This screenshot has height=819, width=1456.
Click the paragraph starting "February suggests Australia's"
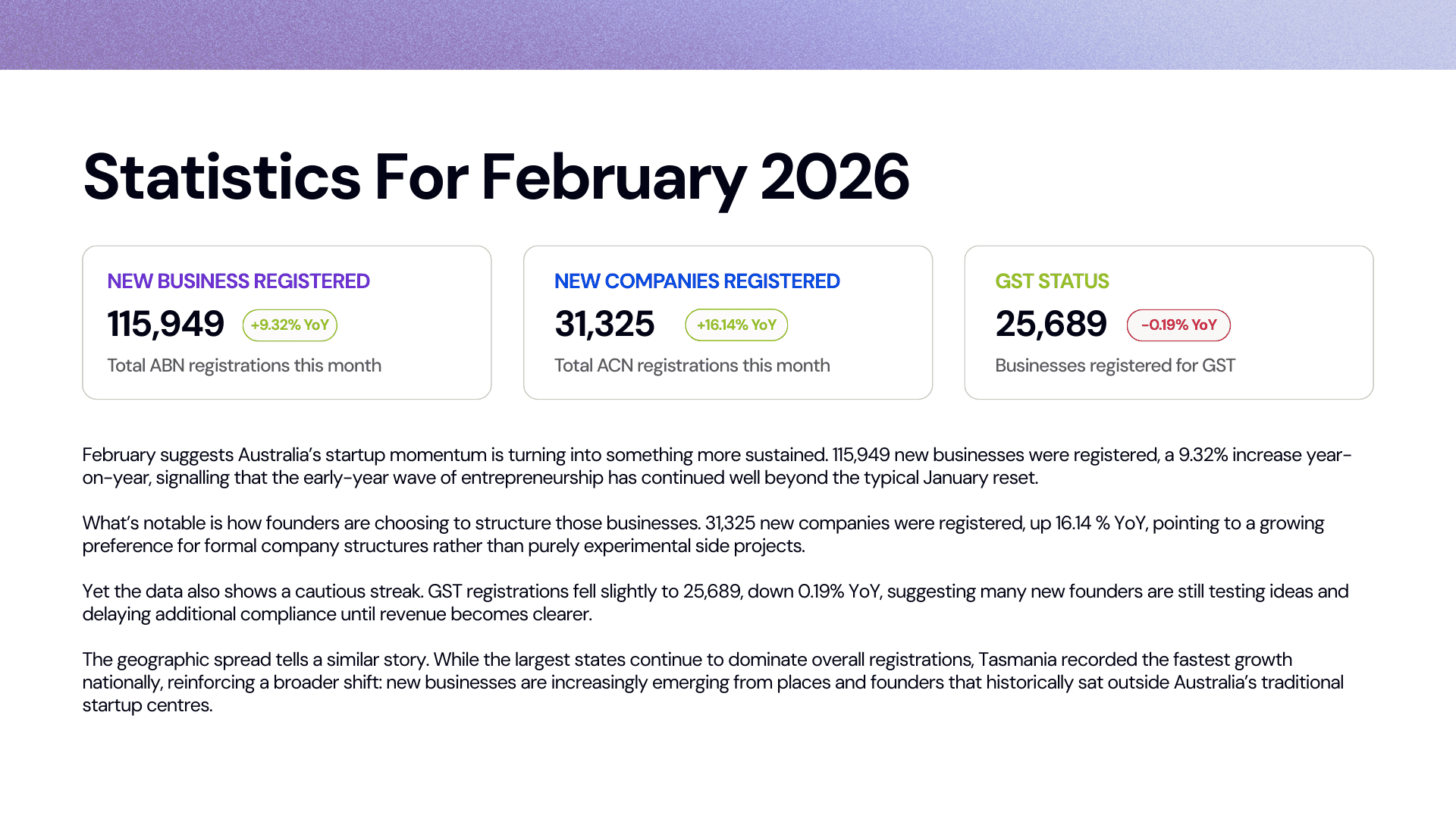pos(716,466)
